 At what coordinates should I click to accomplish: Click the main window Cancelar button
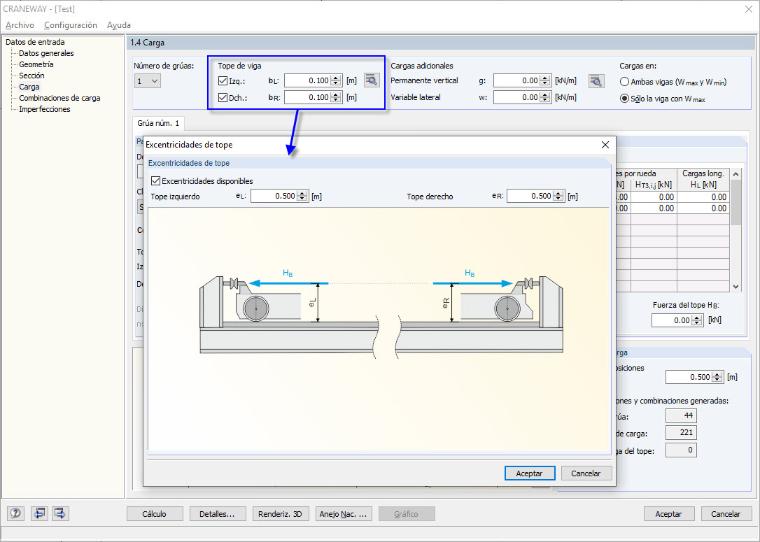tap(726, 514)
